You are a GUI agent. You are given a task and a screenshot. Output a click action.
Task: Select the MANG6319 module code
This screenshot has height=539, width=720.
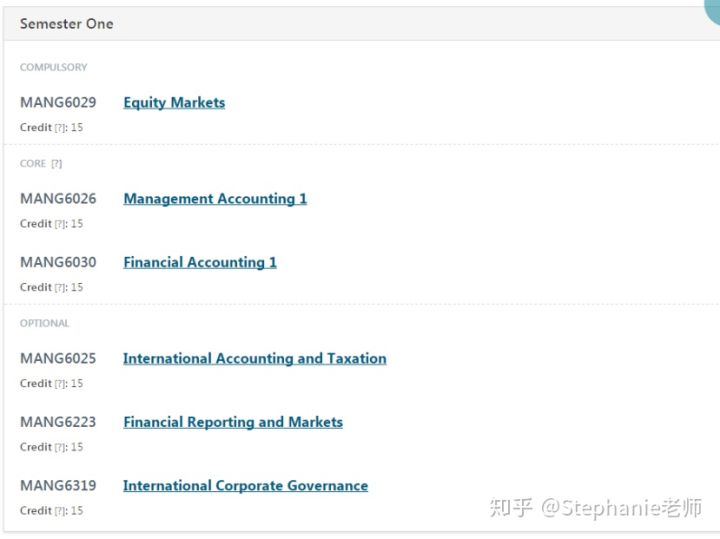click(x=58, y=486)
